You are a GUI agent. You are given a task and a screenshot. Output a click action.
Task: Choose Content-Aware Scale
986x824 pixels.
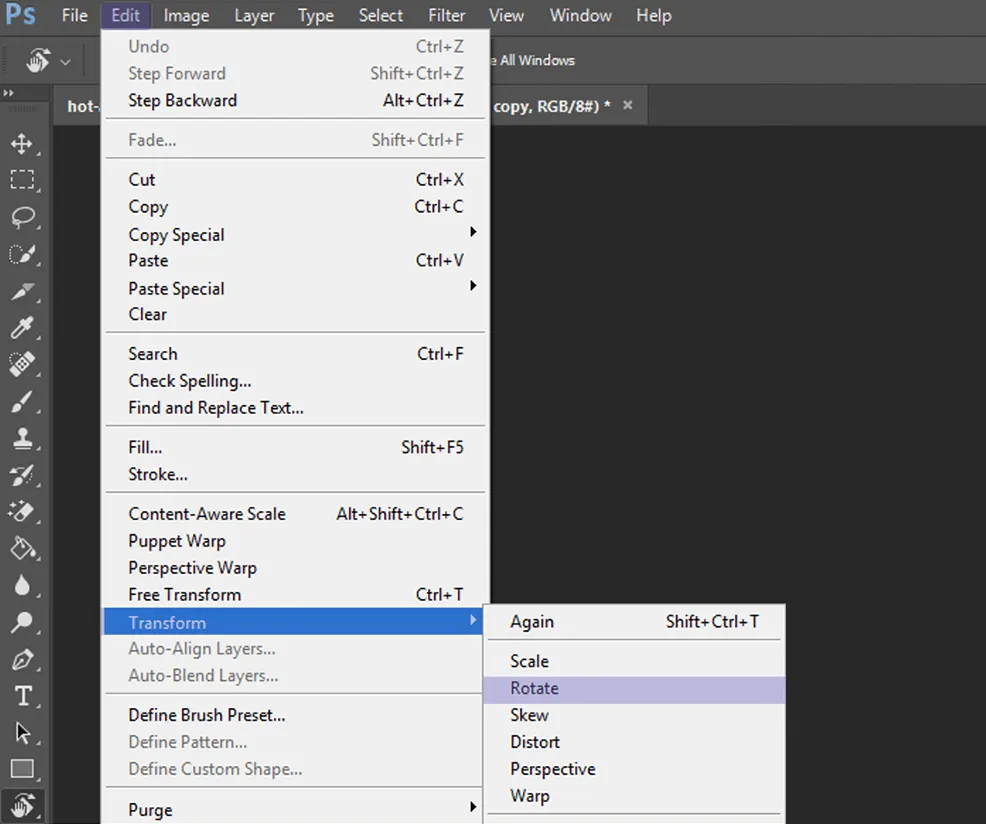pyautogui.click(x=295, y=514)
